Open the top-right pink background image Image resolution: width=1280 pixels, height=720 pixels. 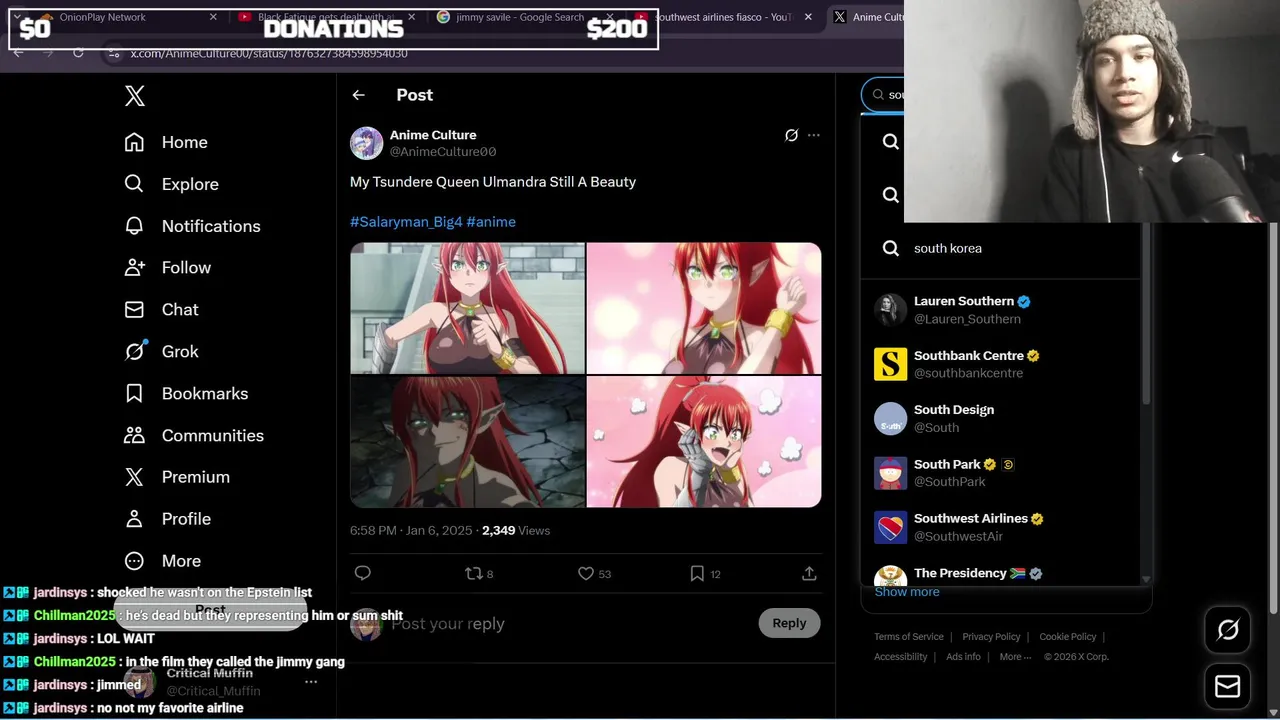click(x=704, y=308)
